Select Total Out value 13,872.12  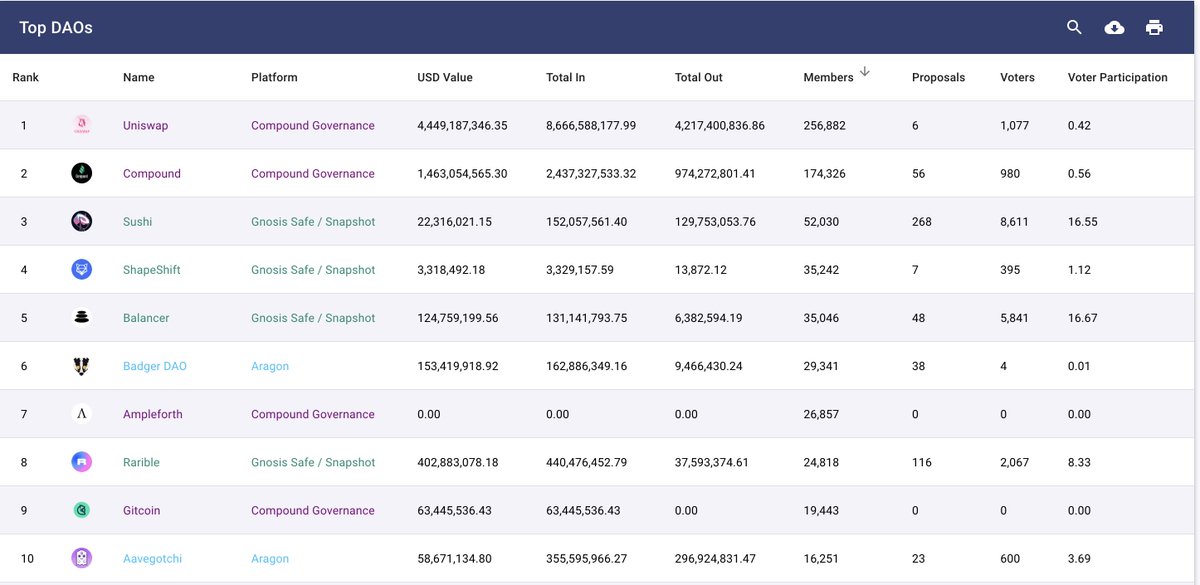pos(701,270)
